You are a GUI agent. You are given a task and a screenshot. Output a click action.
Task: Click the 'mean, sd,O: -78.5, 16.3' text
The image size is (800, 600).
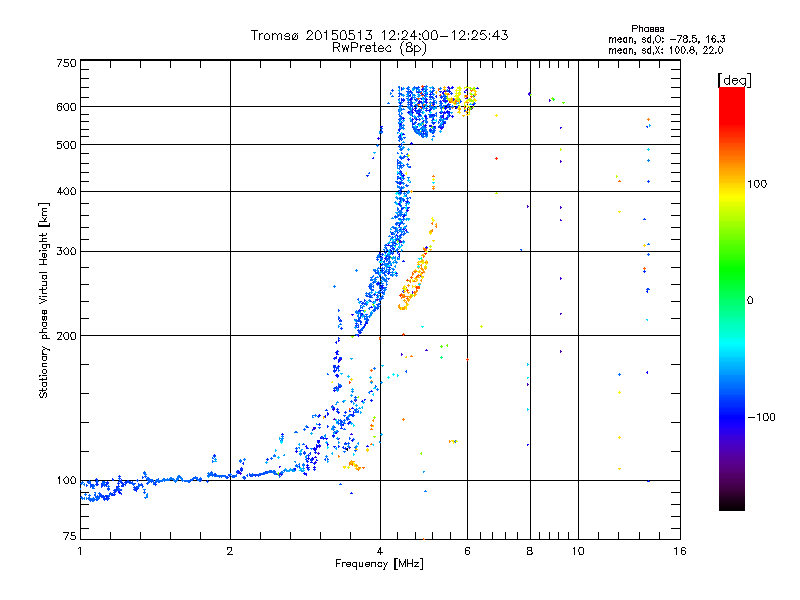coord(667,39)
